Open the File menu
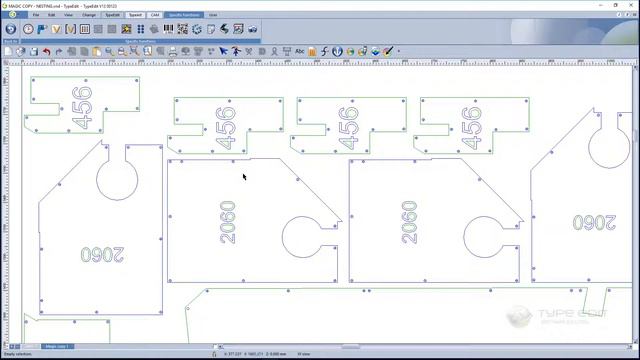Image resolution: width=640 pixels, height=360 pixels. click(36, 15)
